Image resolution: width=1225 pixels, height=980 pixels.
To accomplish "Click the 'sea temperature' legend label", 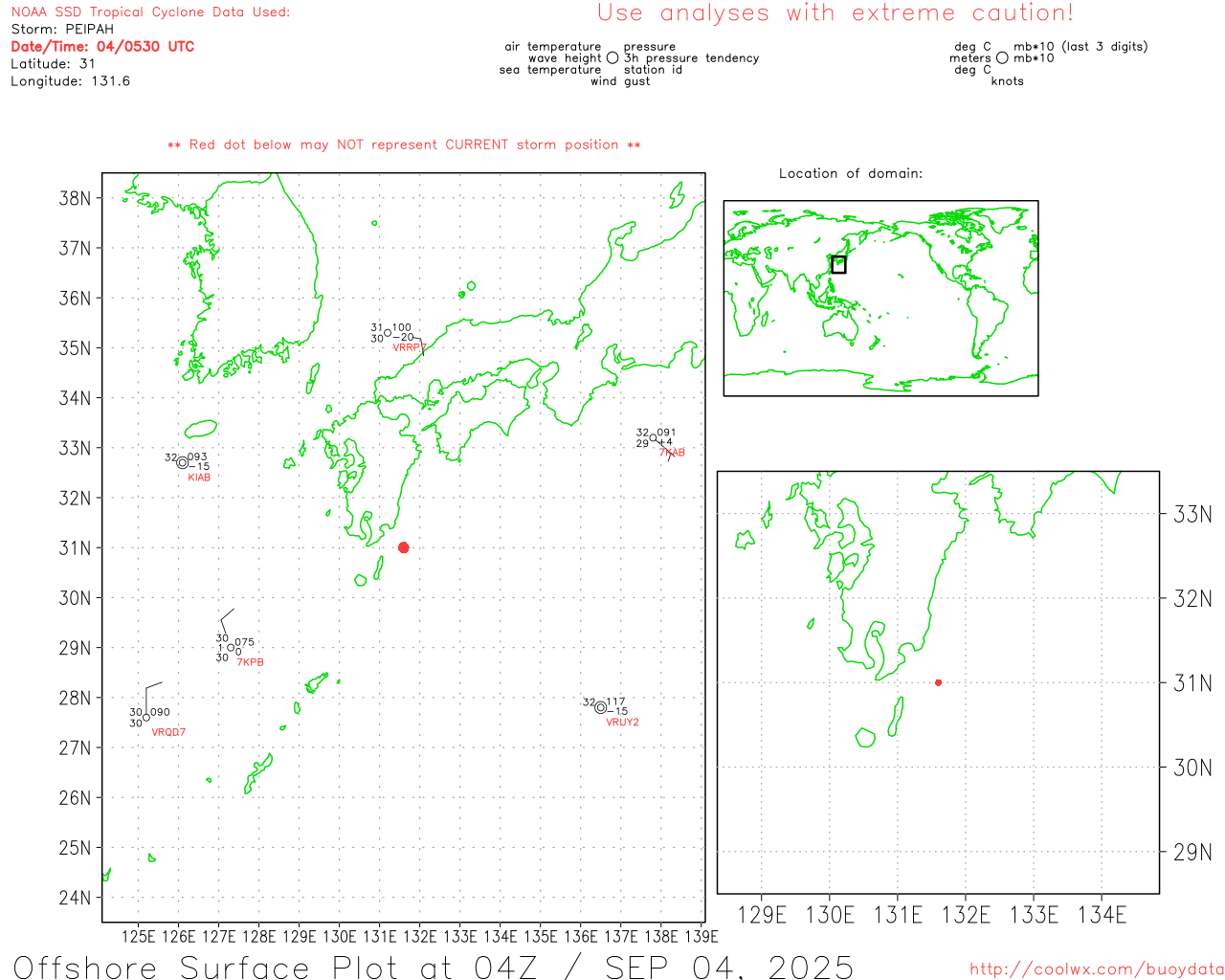I will pos(550,70).
